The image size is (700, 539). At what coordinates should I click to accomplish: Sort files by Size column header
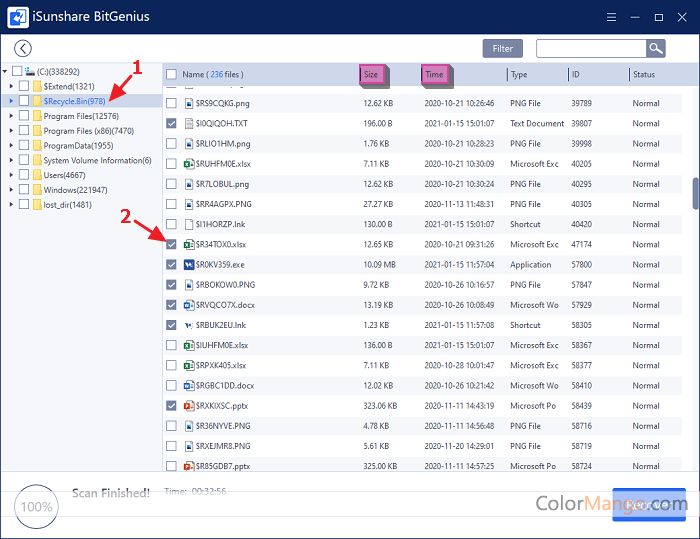[371, 75]
